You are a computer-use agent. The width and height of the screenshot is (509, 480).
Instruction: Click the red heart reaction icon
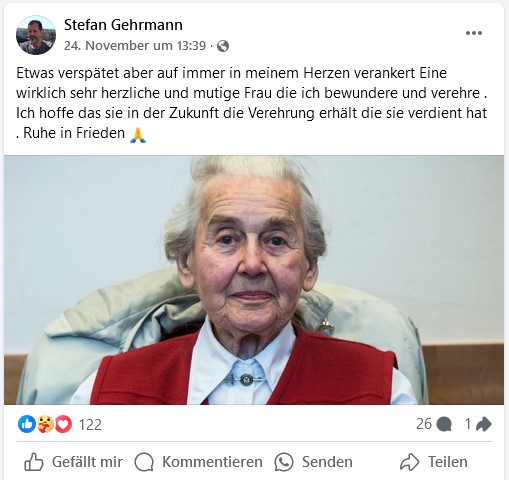point(63,424)
